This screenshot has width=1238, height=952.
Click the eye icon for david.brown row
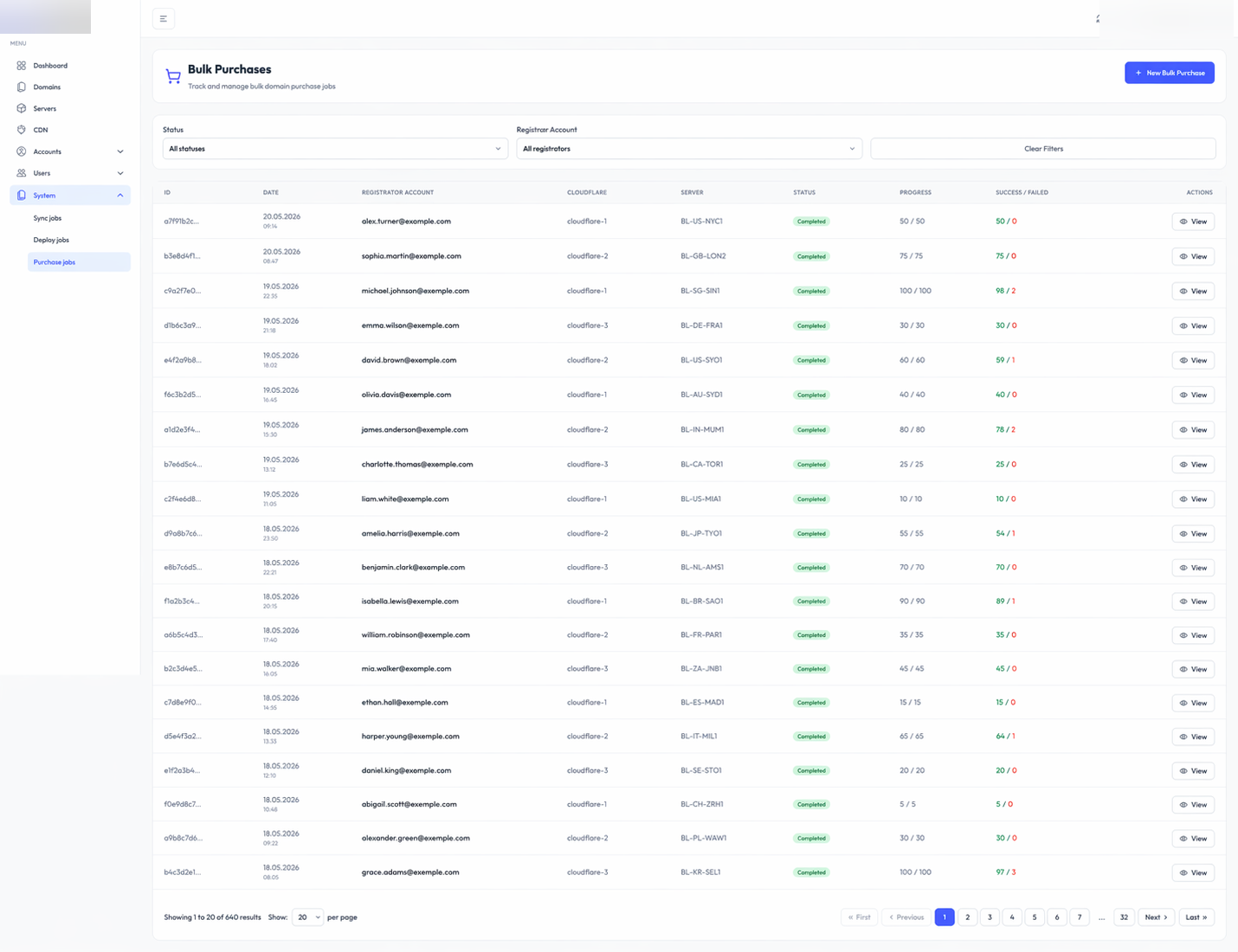point(1183,360)
